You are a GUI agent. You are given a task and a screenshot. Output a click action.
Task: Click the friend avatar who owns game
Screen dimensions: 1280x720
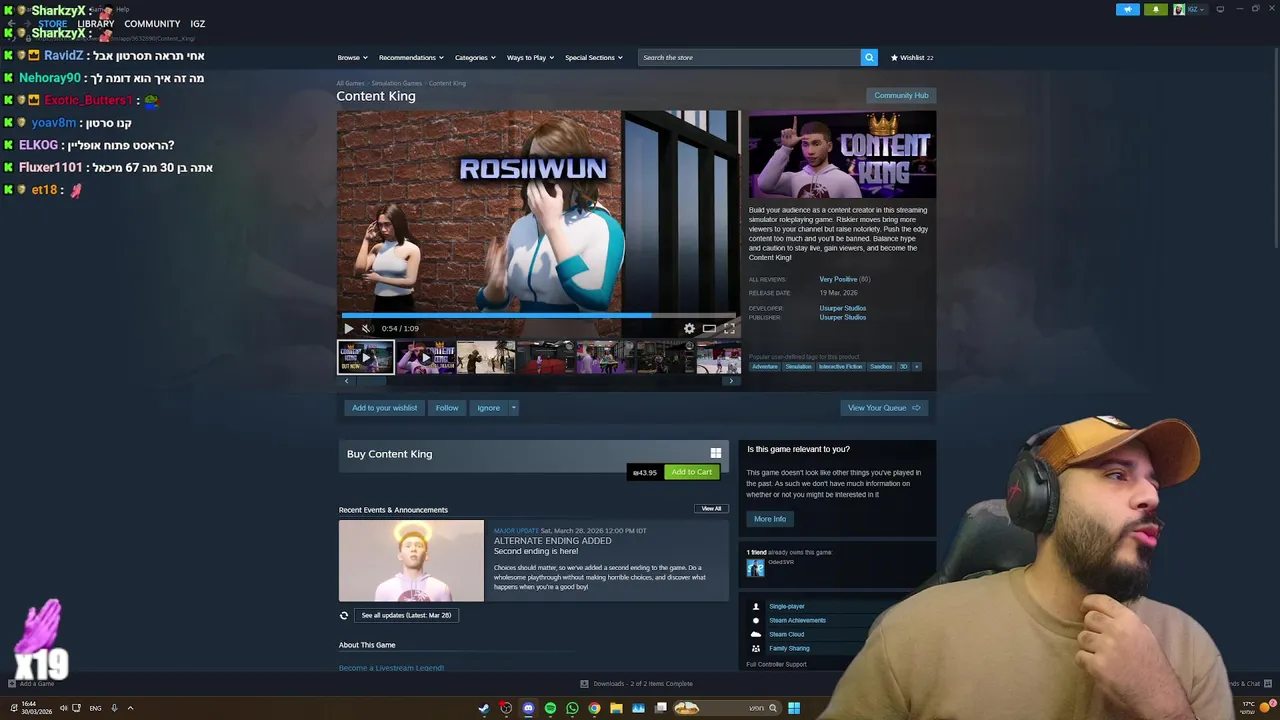point(755,567)
